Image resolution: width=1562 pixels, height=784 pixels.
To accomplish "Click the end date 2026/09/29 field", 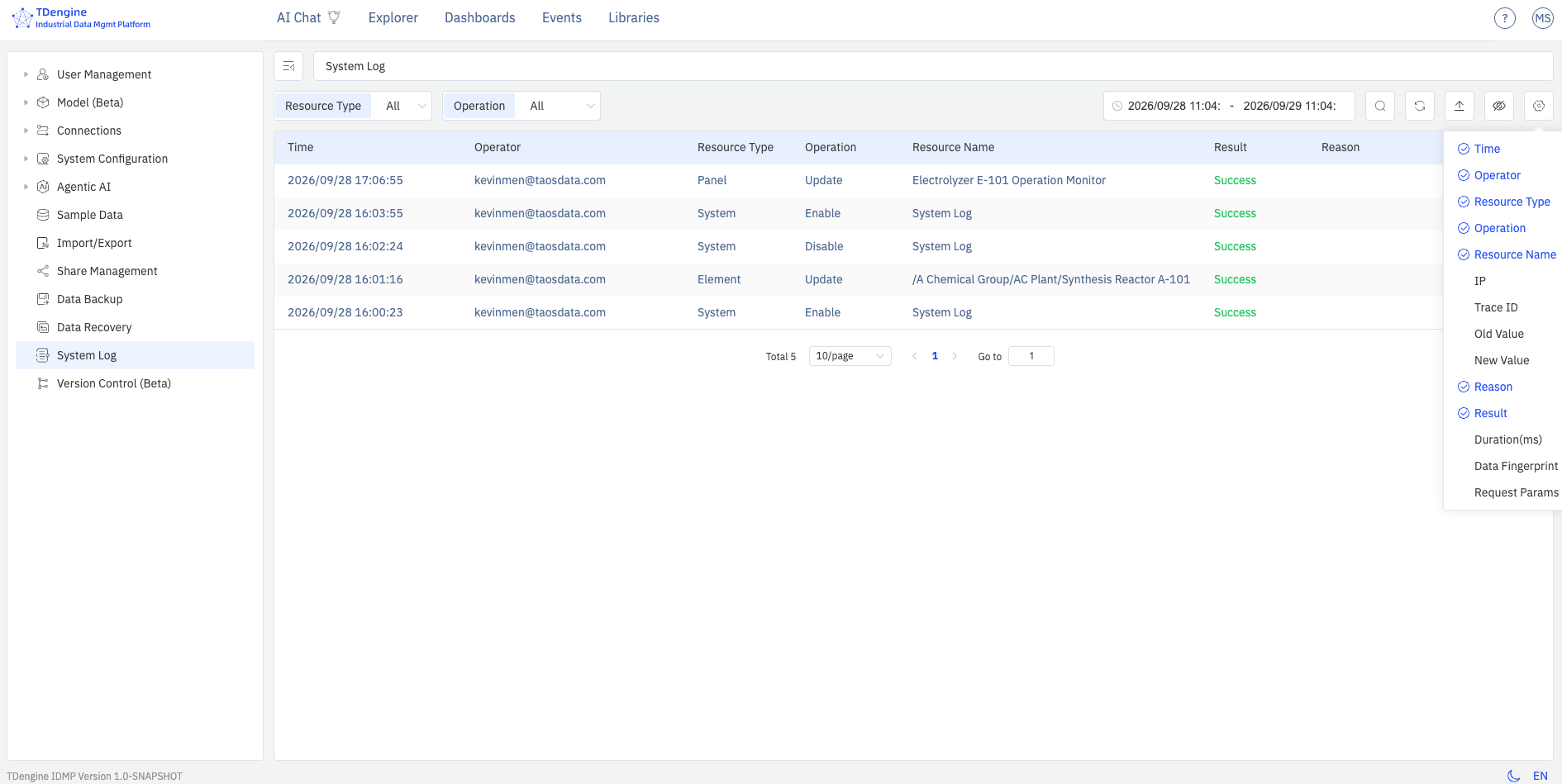I will click(1289, 106).
